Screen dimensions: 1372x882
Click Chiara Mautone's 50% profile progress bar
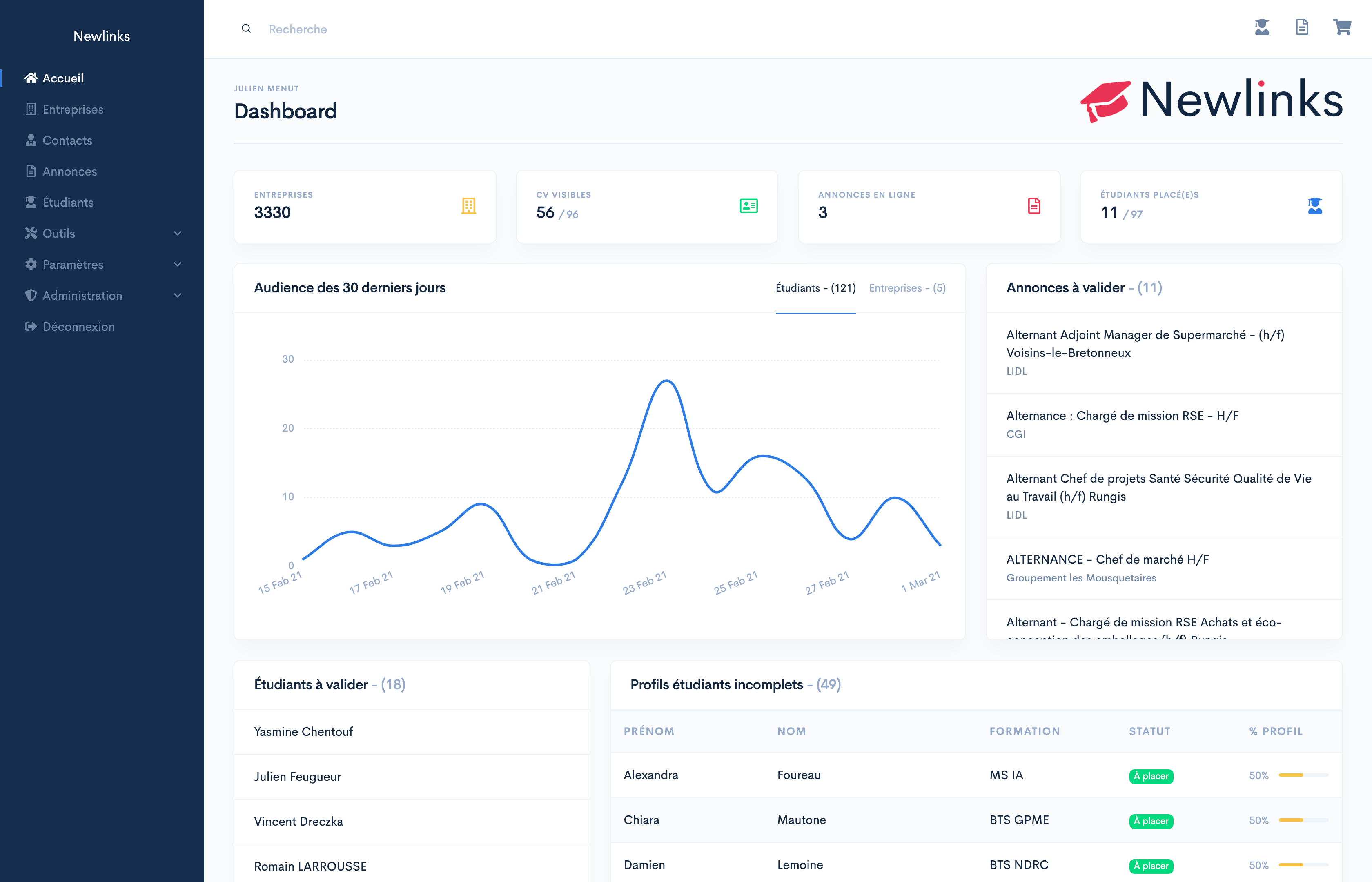[1303, 820]
